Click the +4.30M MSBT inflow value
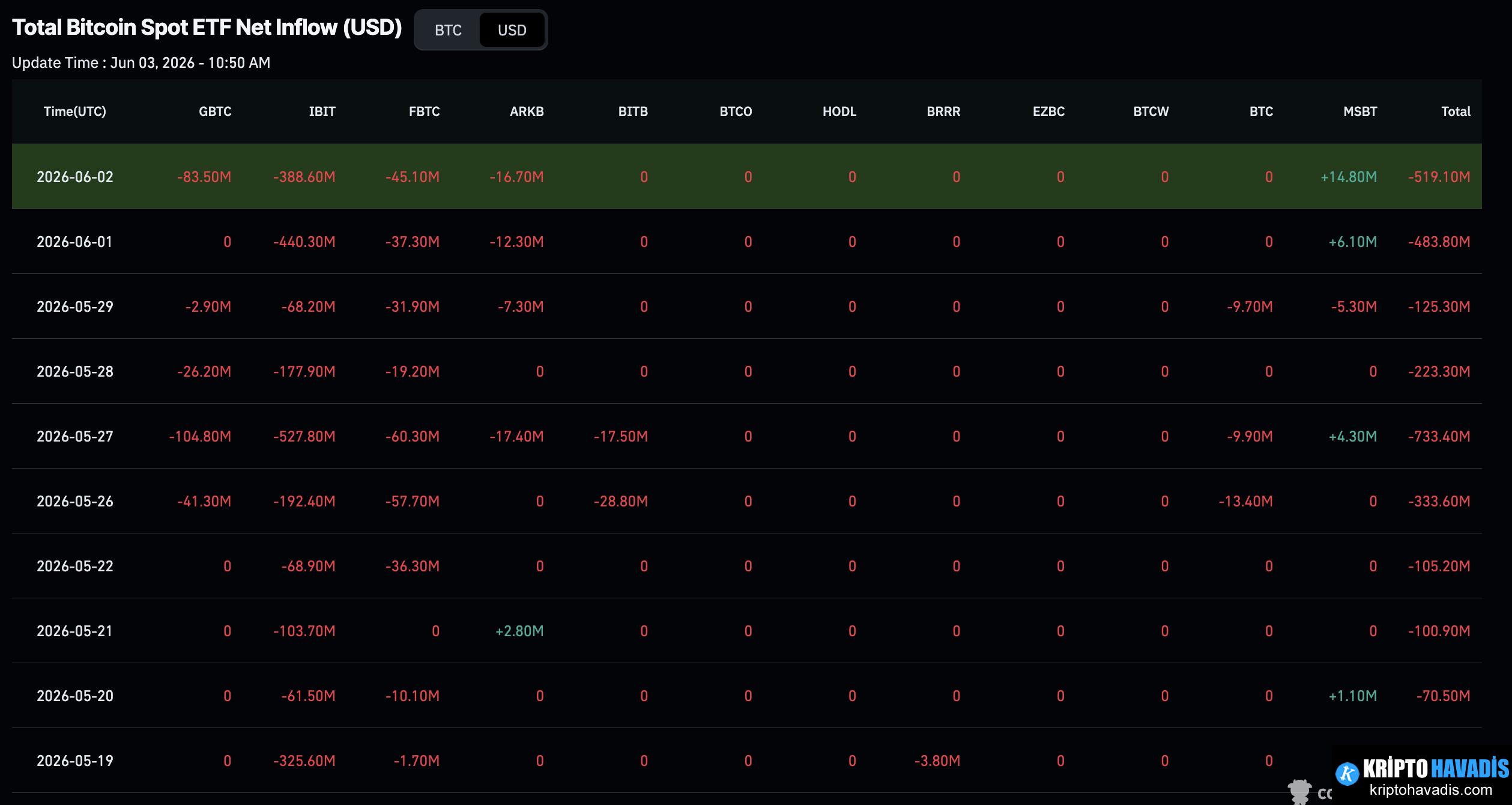 [x=1353, y=436]
